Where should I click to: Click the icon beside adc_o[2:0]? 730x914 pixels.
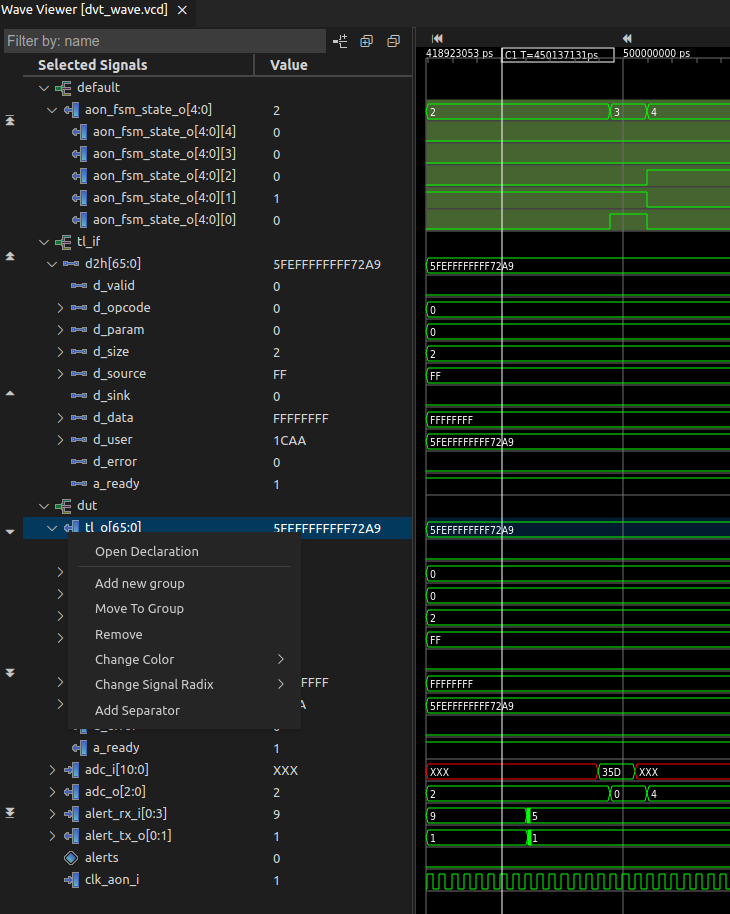coord(71,792)
